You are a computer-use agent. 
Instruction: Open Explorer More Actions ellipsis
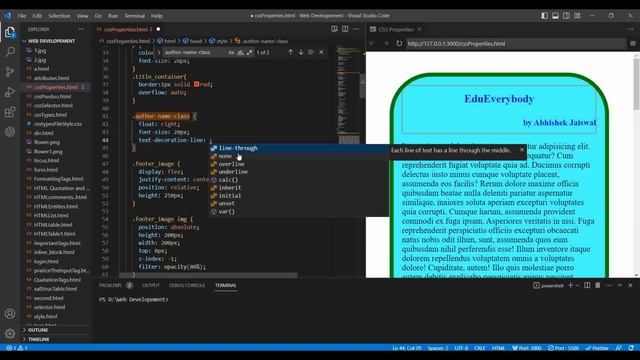click(81, 29)
